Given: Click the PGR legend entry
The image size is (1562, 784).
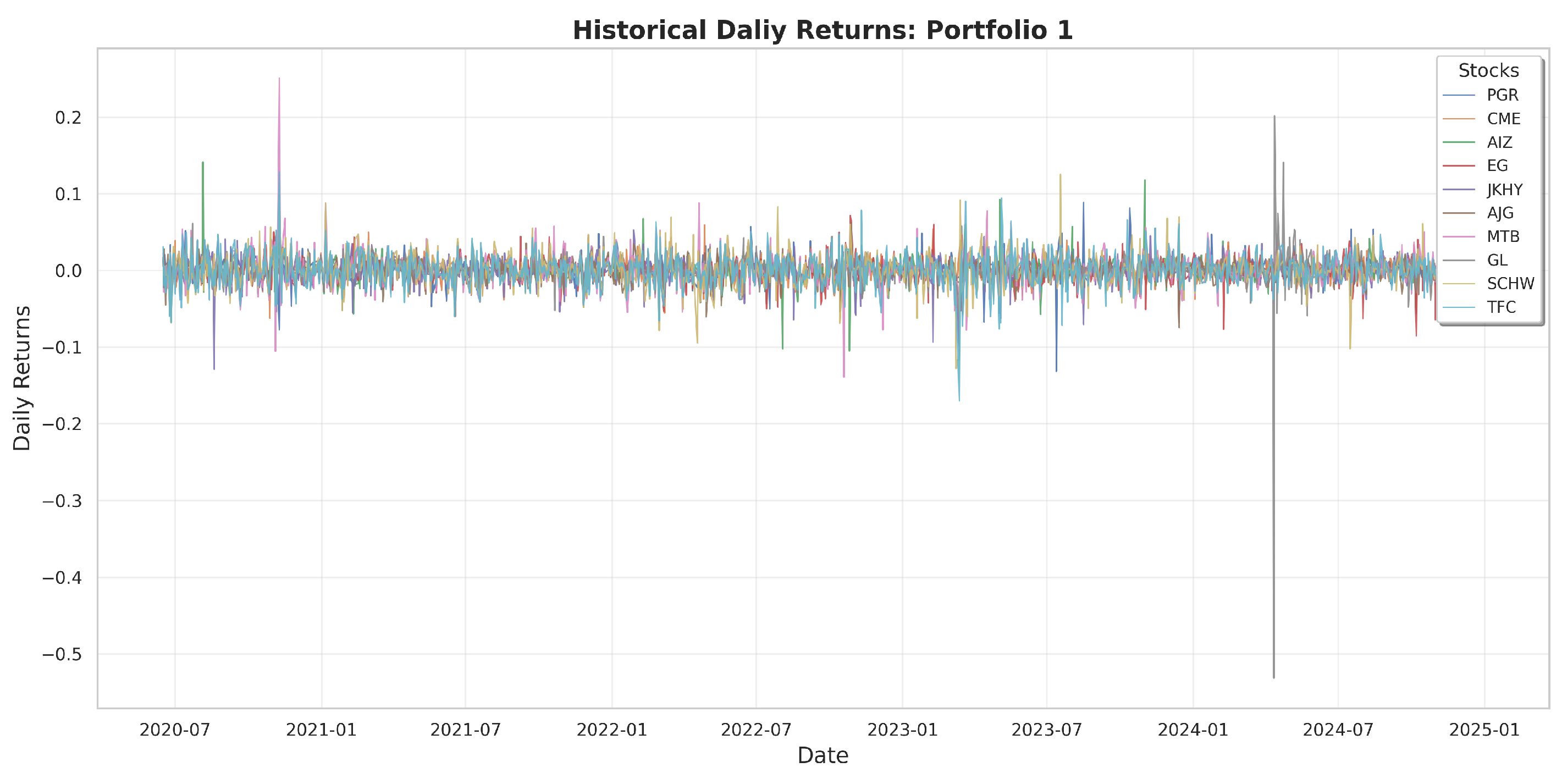Looking at the screenshot, I should 1502,95.
